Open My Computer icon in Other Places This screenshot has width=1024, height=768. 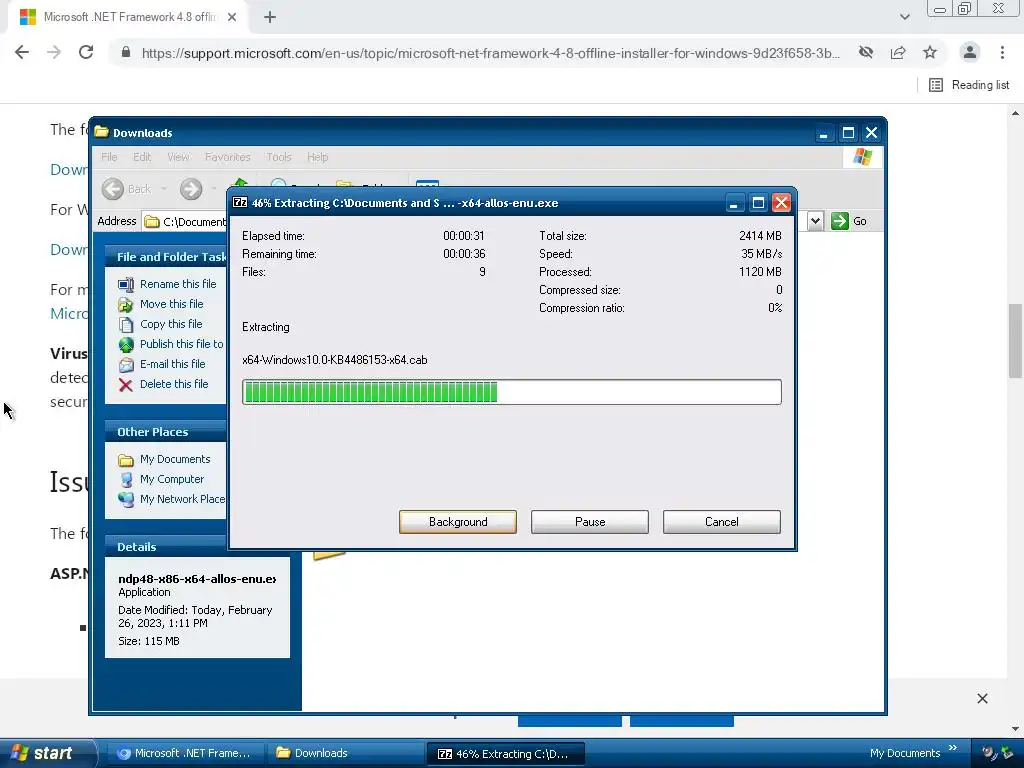[126, 479]
